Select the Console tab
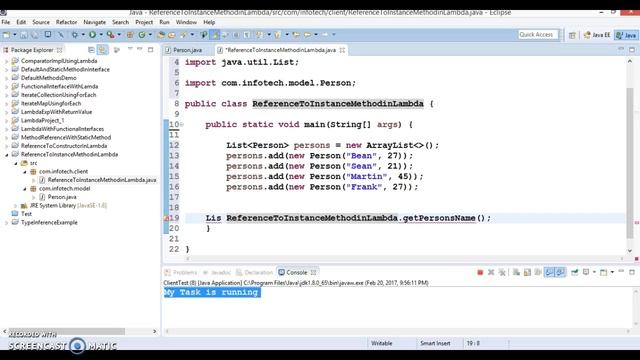The image size is (640, 360). coord(296,273)
